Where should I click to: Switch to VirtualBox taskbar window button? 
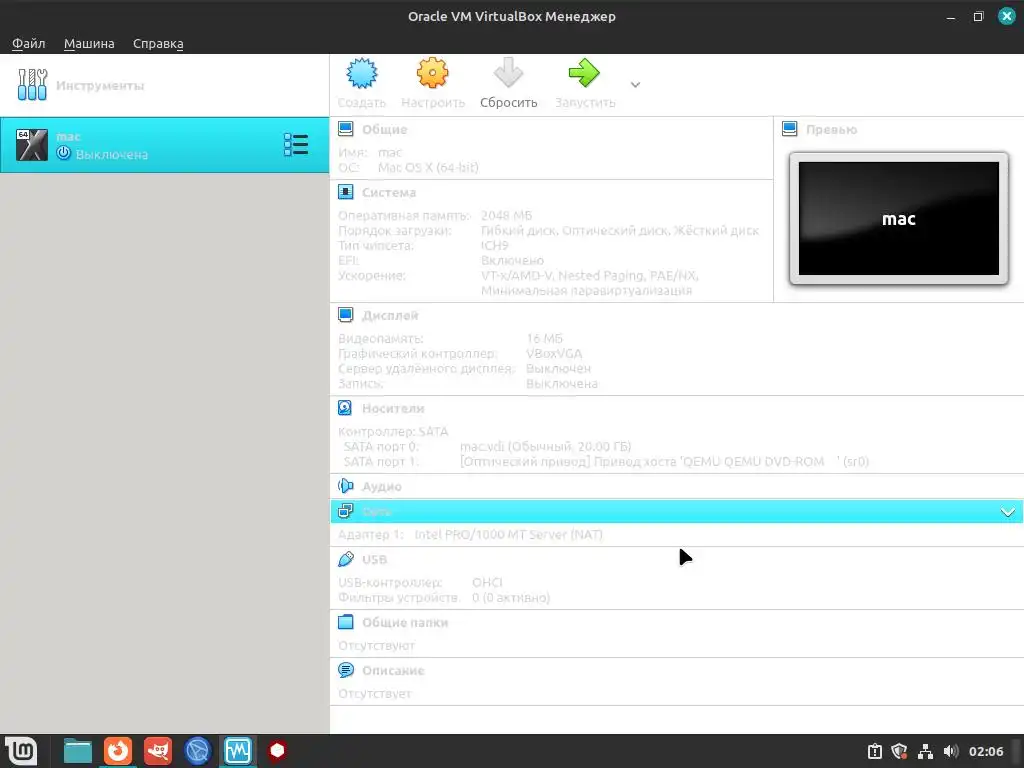237,751
